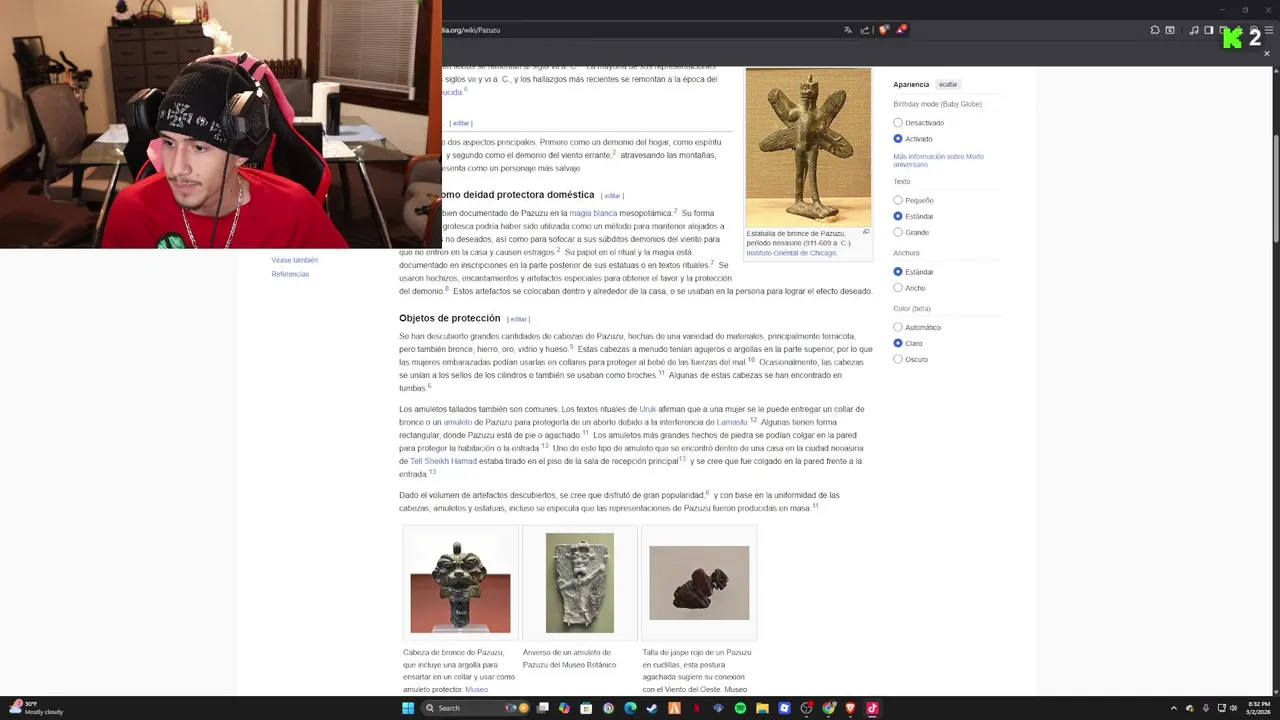This screenshot has height=720, width=1280.
Task: Click ocultar button in Apariencia panel
Action: point(948,85)
